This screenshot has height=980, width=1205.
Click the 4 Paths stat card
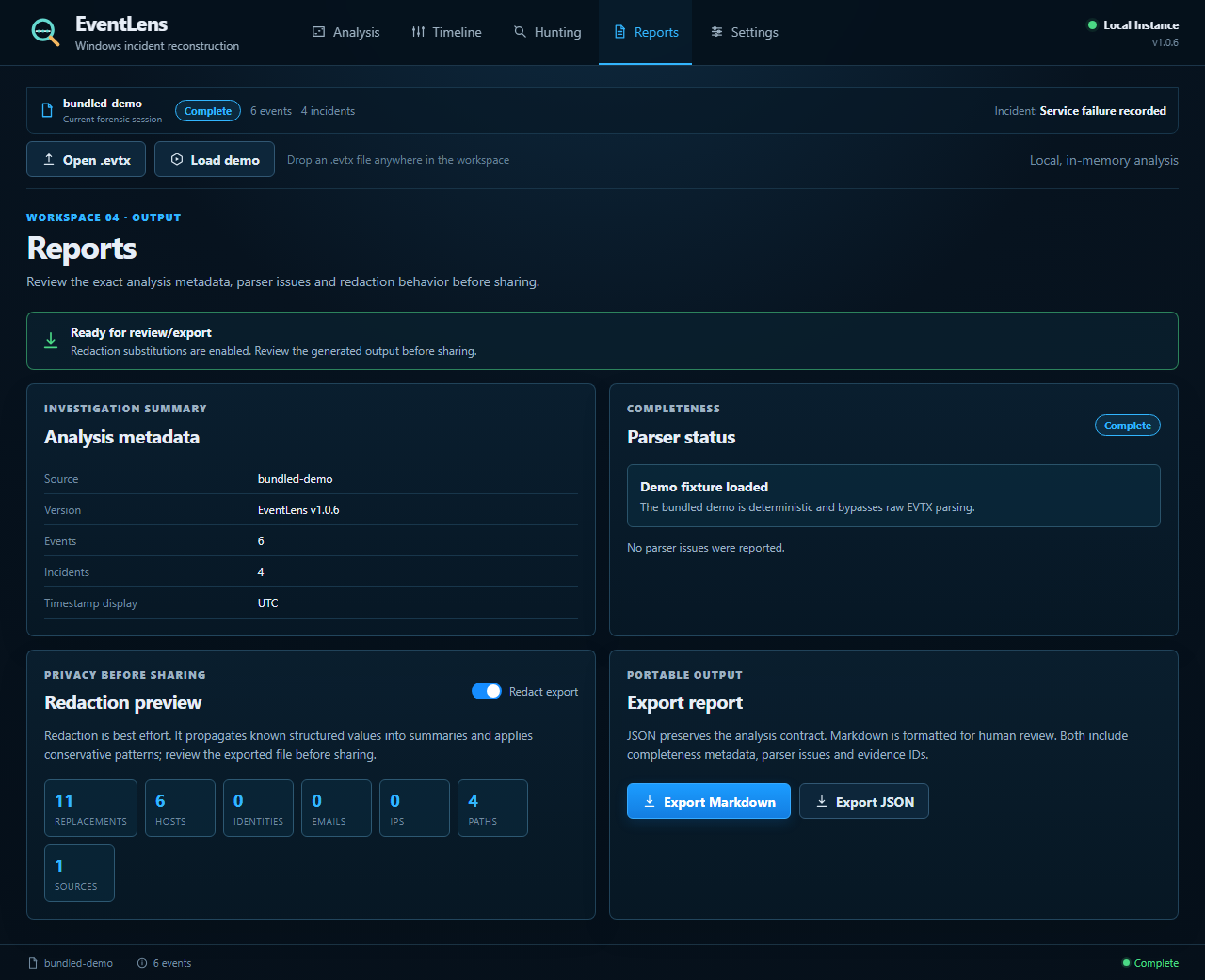pyautogui.click(x=492, y=808)
